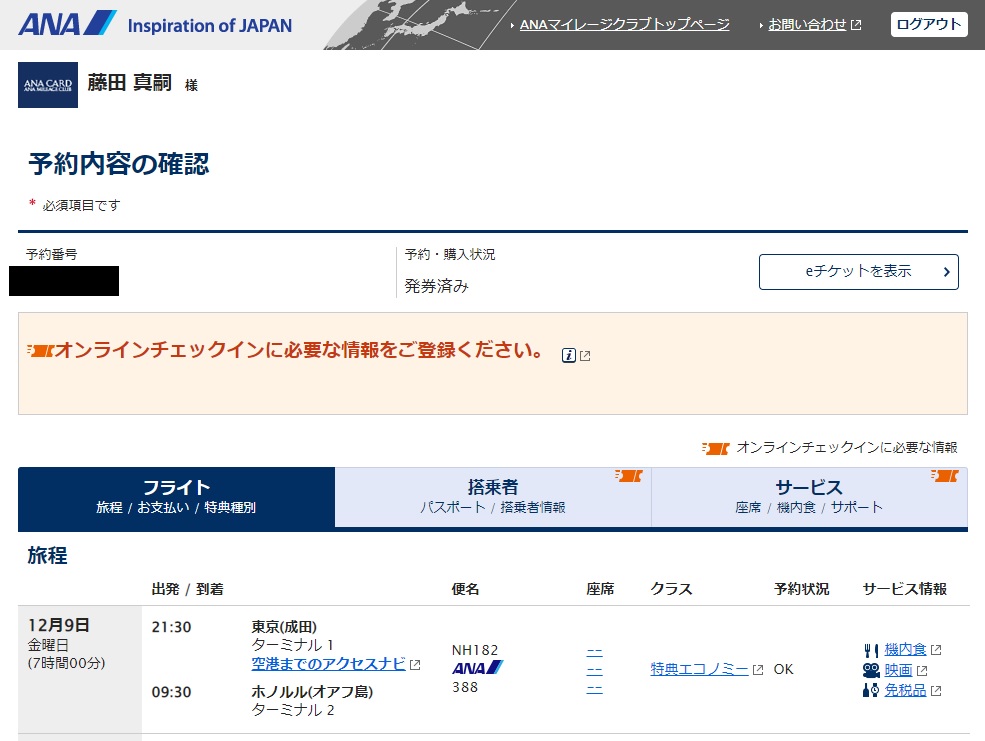Open the 機内食 in-flight meal link
985x741 pixels.
pos(905,650)
